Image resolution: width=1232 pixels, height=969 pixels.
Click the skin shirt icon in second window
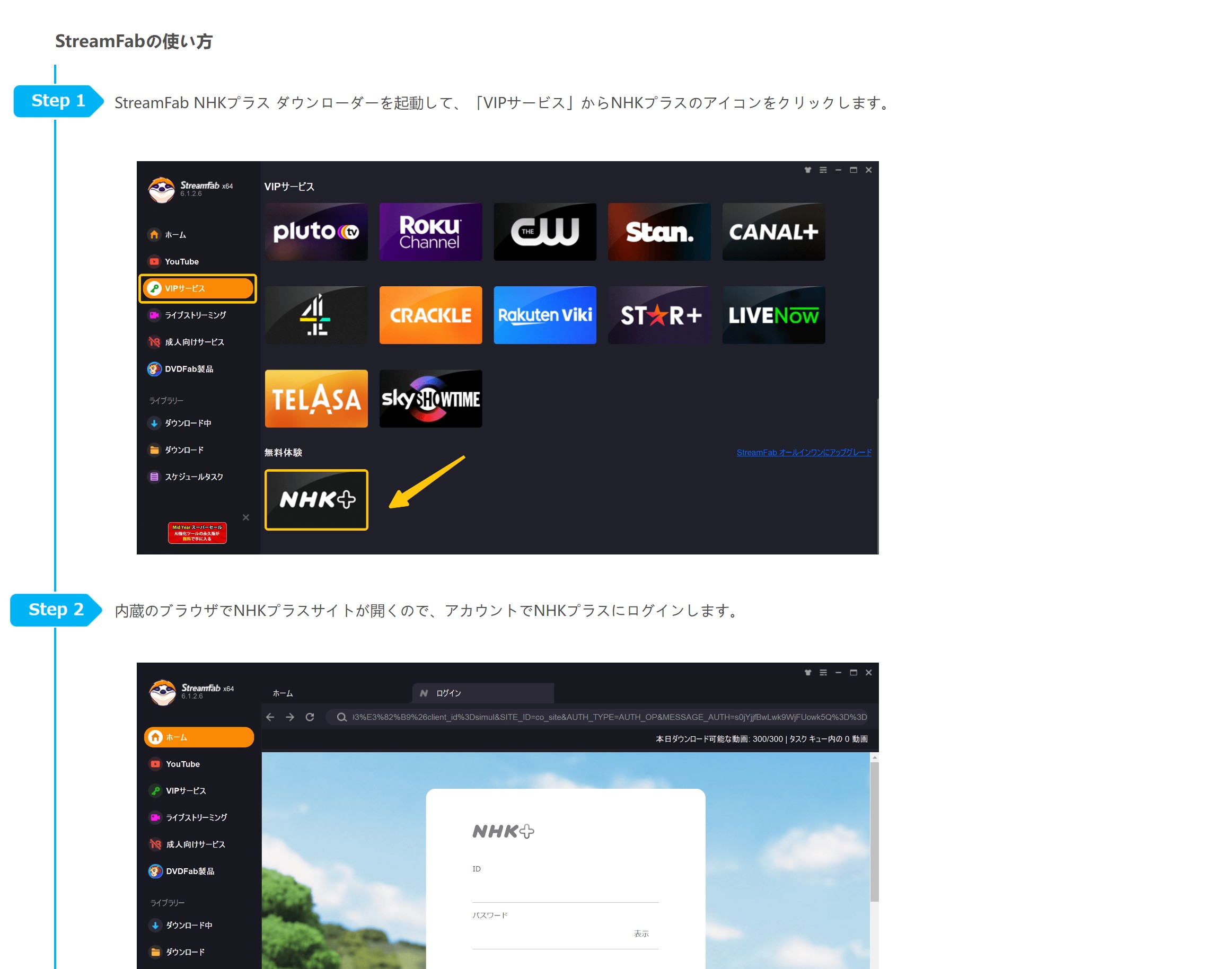point(808,672)
